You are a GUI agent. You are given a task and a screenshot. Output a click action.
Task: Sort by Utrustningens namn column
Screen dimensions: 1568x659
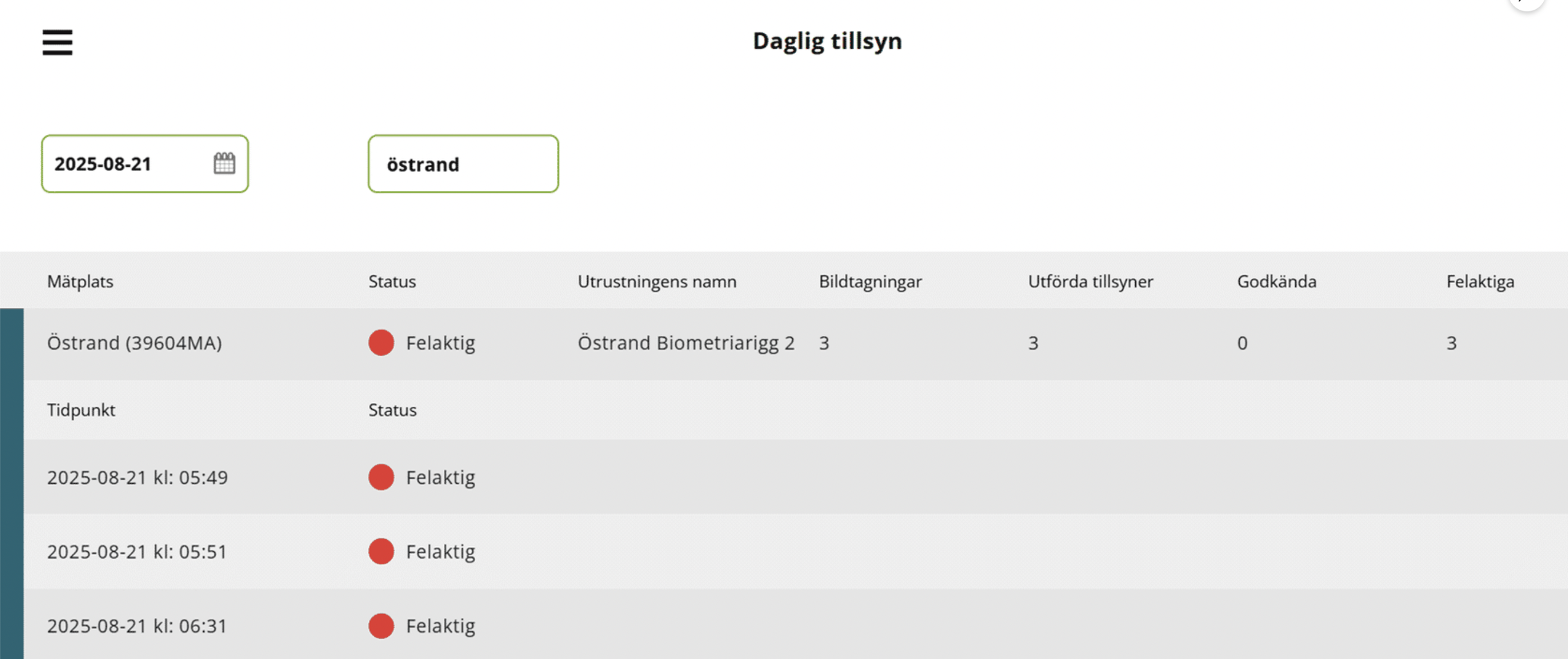pos(657,281)
